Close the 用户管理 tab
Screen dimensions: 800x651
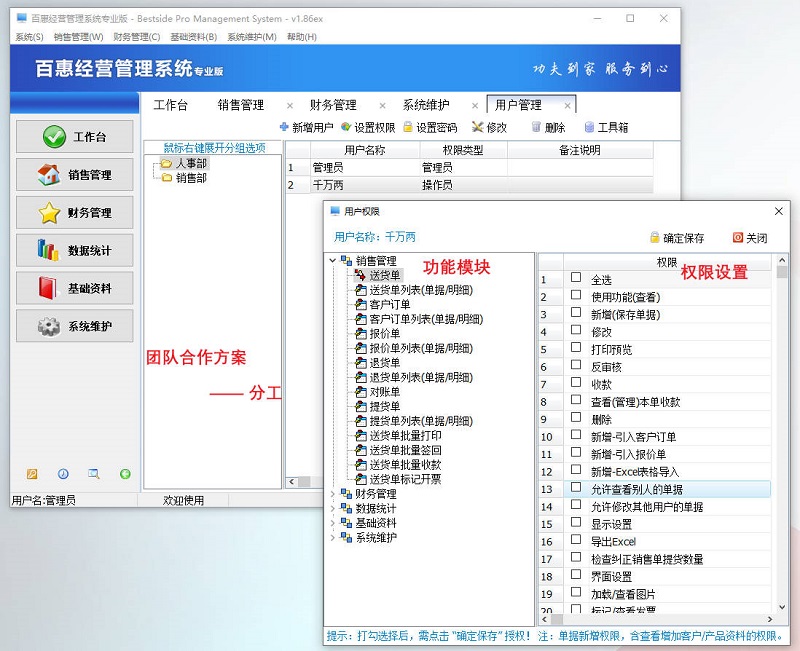(x=567, y=106)
